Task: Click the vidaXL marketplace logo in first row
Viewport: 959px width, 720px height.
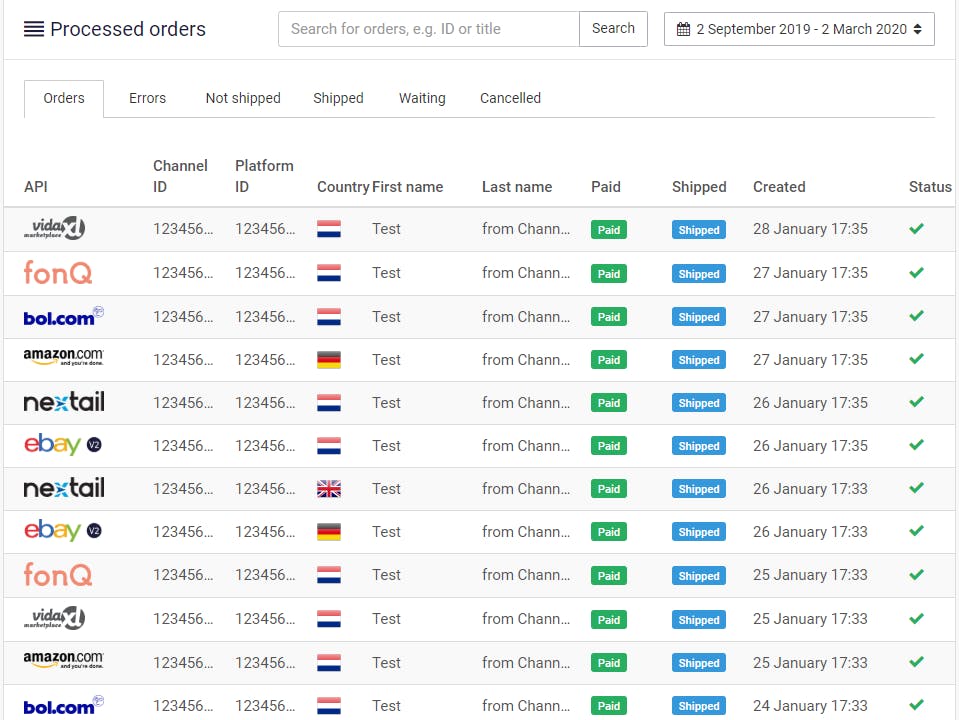Action: 54,229
